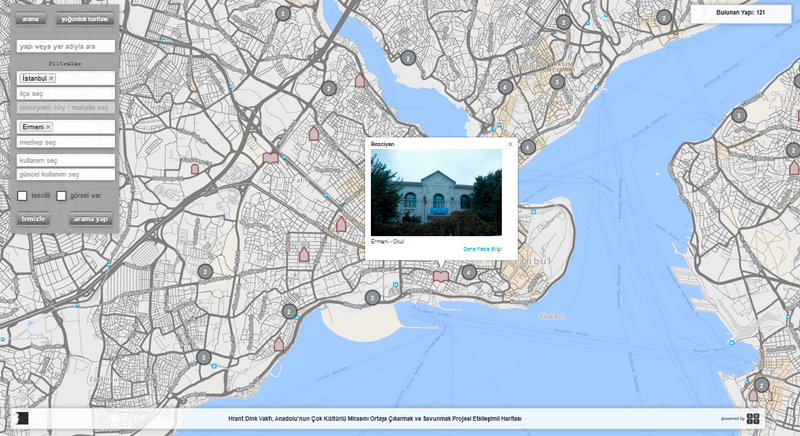Click the Ermeni - Okul caption
Viewport: 800px width, 436px height.
[x=387, y=241]
